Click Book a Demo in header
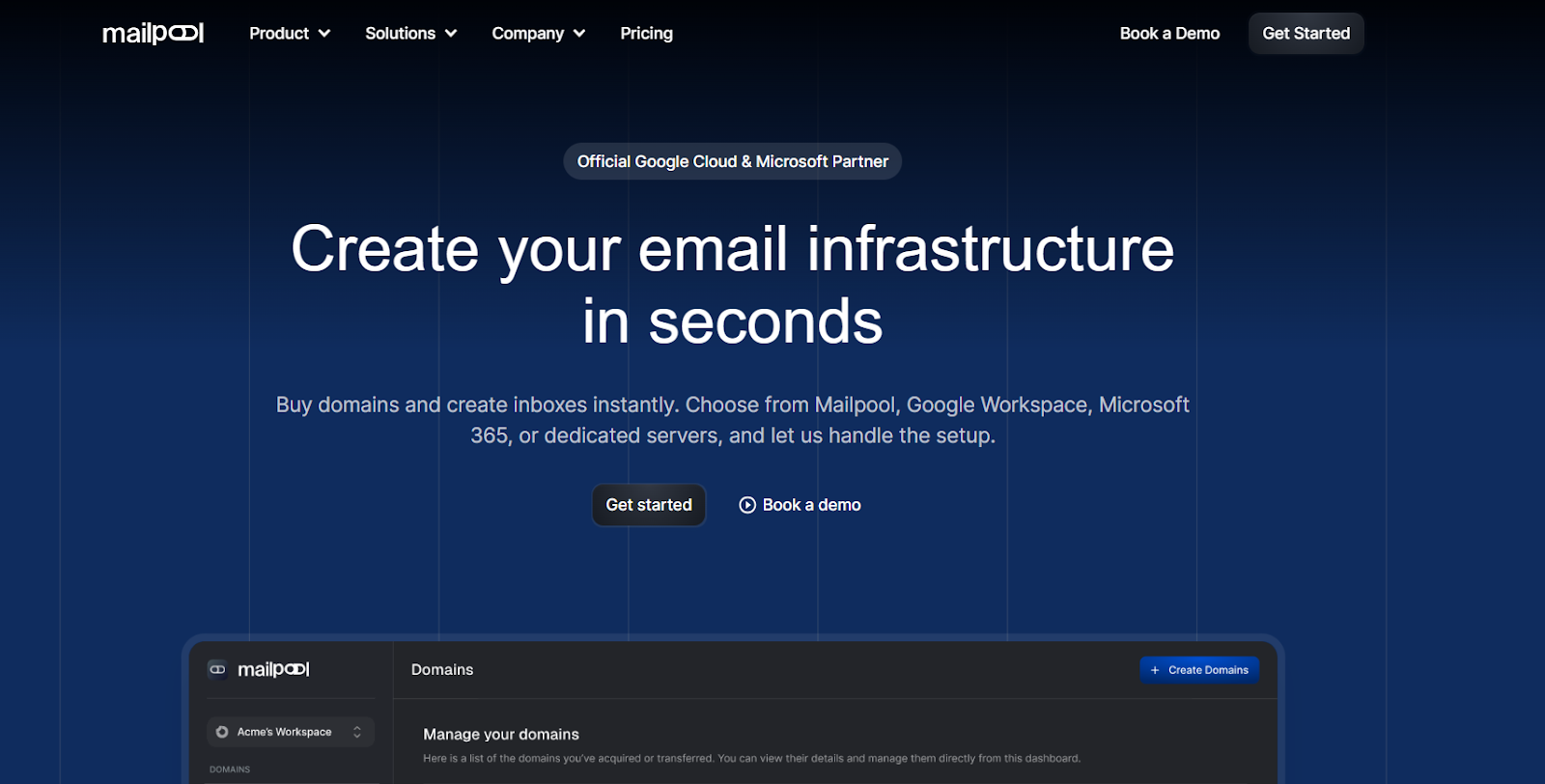This screenshot has height=784, width=1545. [x=1169, y=33]
